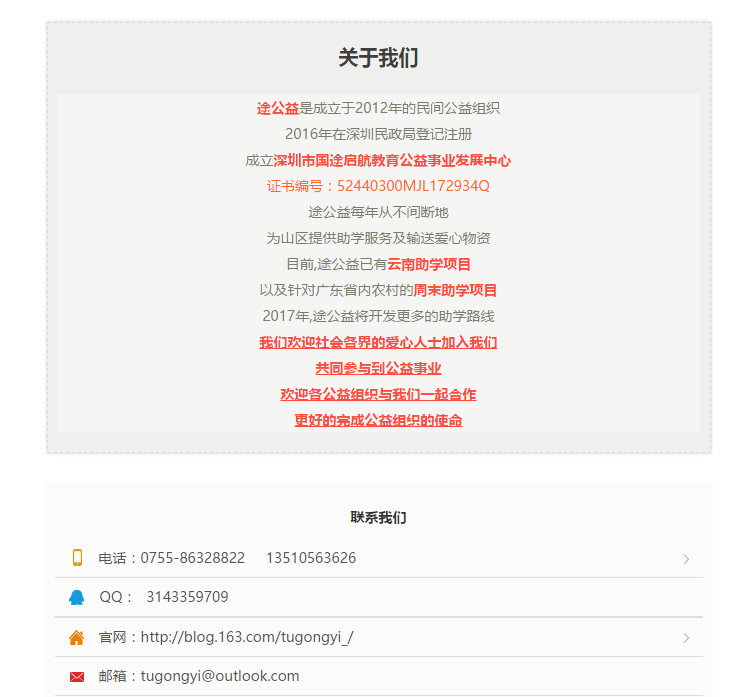
Task: Click line 为山区提供助学服务及输送爱心物资
Action: (x=378, y=238)
